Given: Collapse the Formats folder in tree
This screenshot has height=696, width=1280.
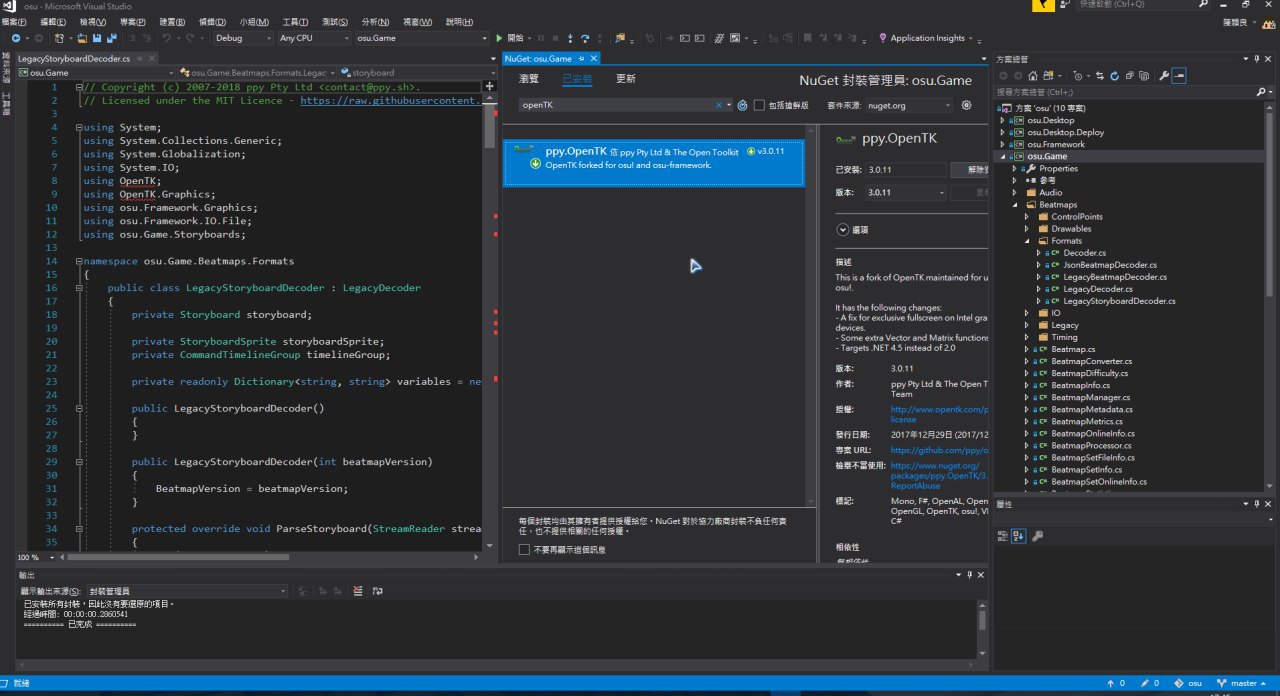Looking at the screenshot, I should [1026, 241].
